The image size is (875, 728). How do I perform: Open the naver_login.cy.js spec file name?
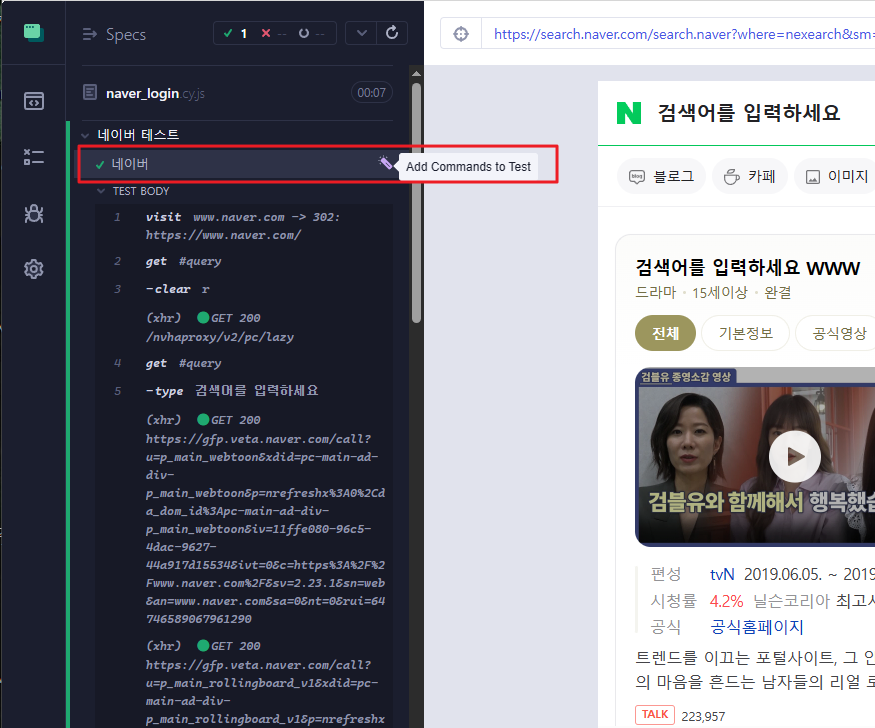click(155, 93)
